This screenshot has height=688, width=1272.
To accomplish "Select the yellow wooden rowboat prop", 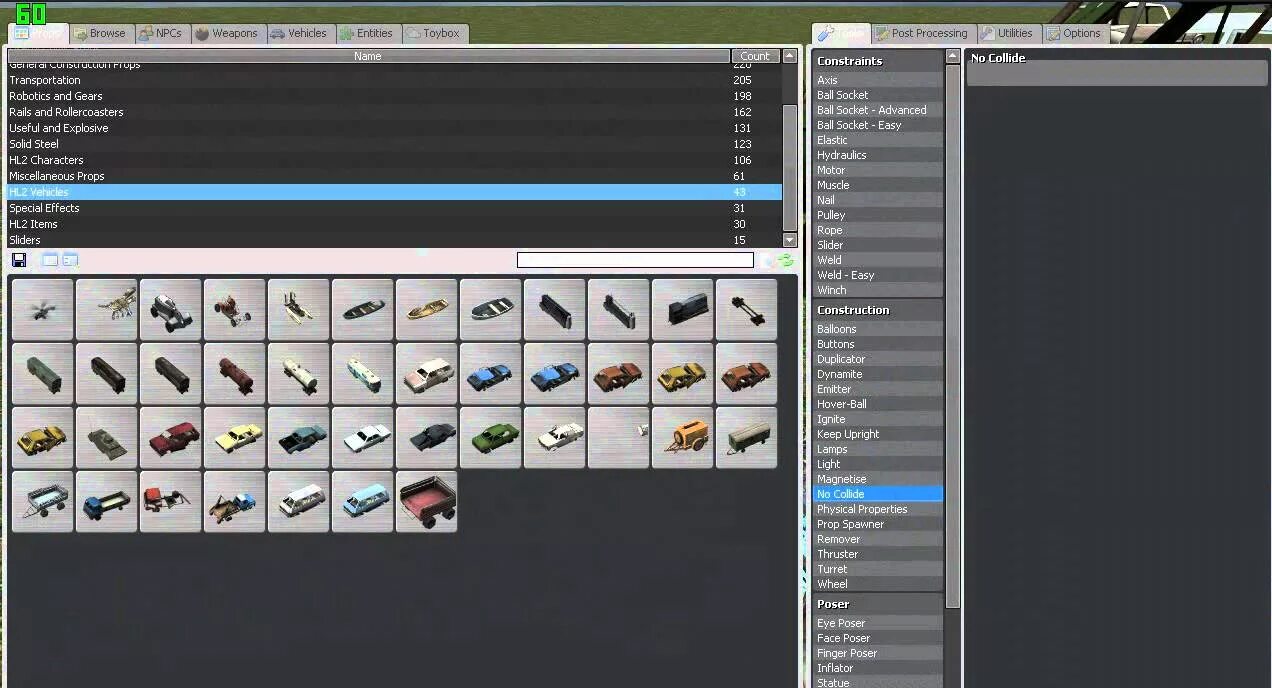I will click(427, 310).
